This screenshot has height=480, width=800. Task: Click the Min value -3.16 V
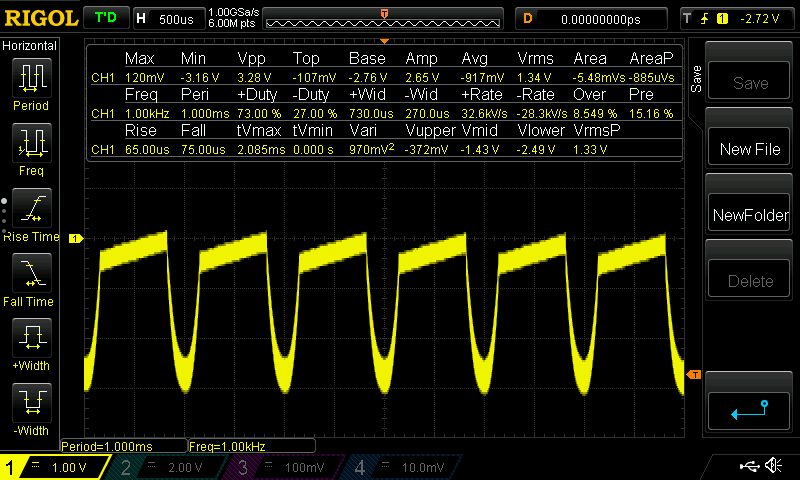point(200,78)
